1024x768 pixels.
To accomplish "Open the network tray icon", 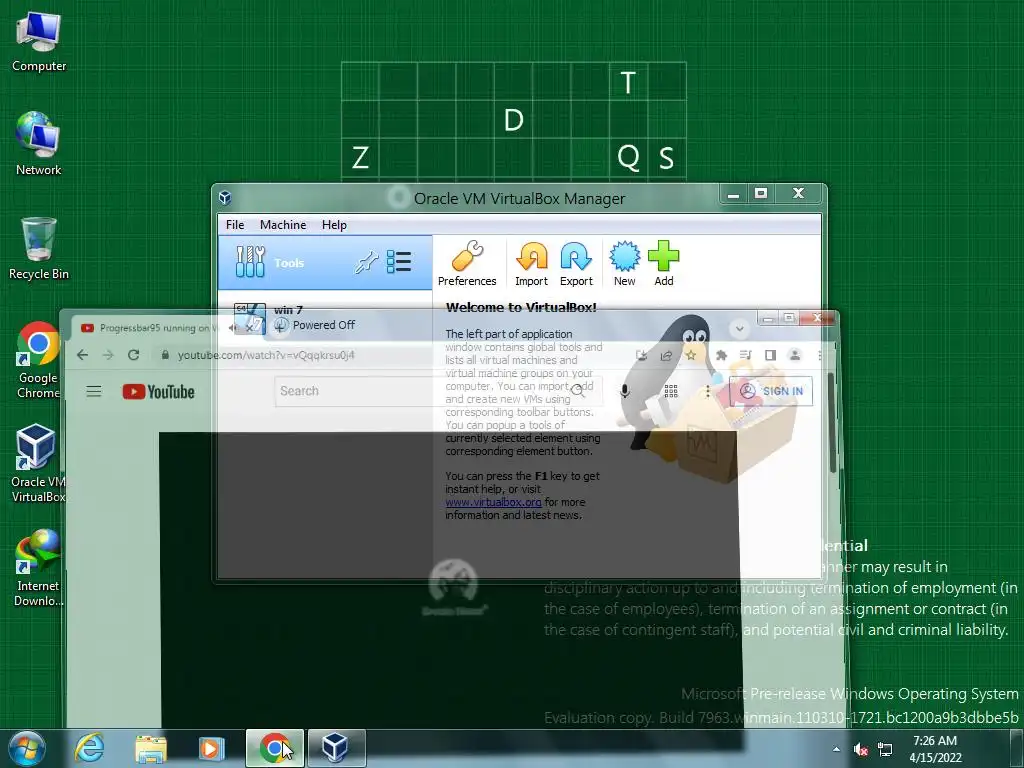I will [885, 750].
